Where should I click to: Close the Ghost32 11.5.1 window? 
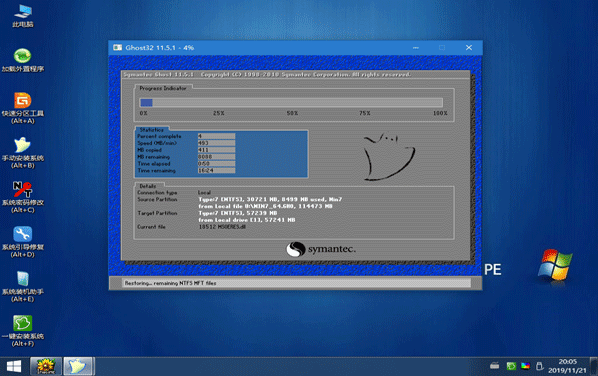469,48
